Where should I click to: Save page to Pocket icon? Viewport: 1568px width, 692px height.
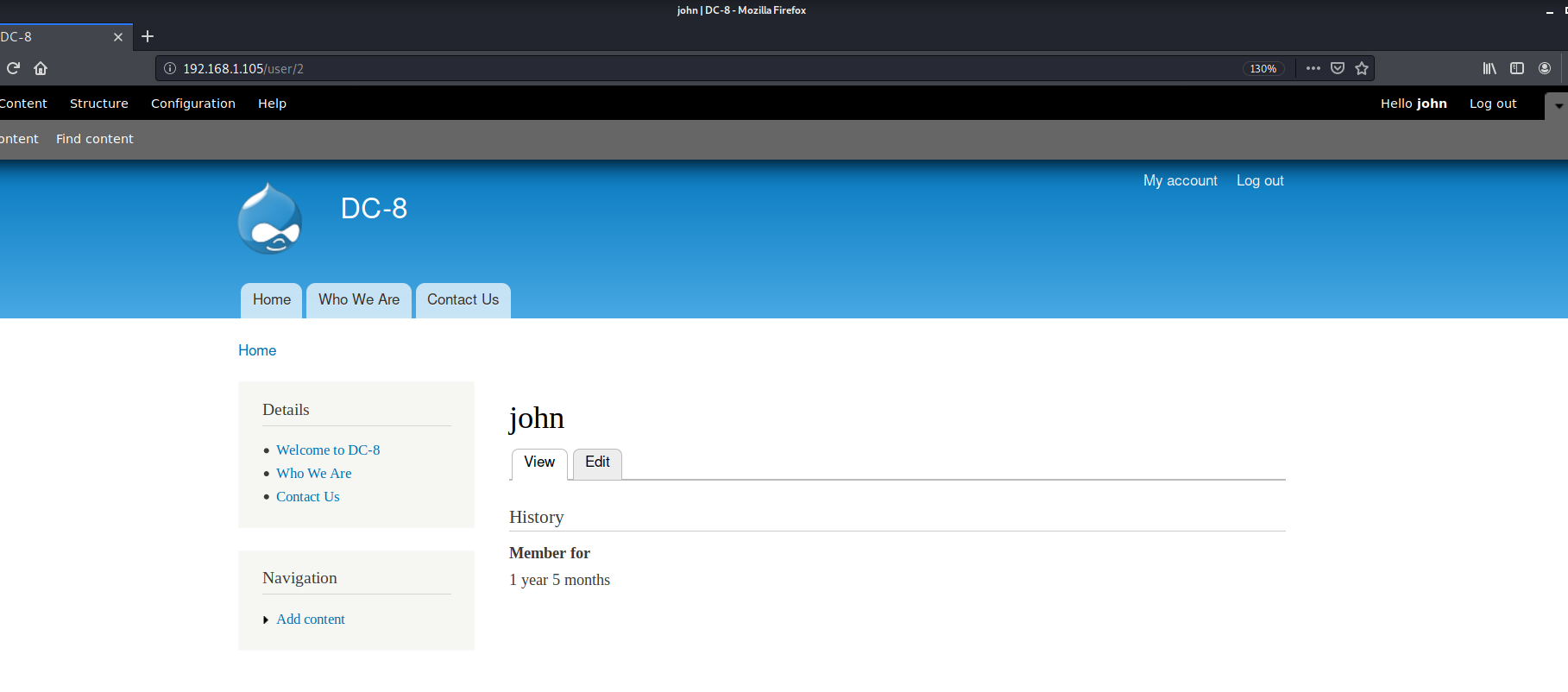tap(1338, 68)
